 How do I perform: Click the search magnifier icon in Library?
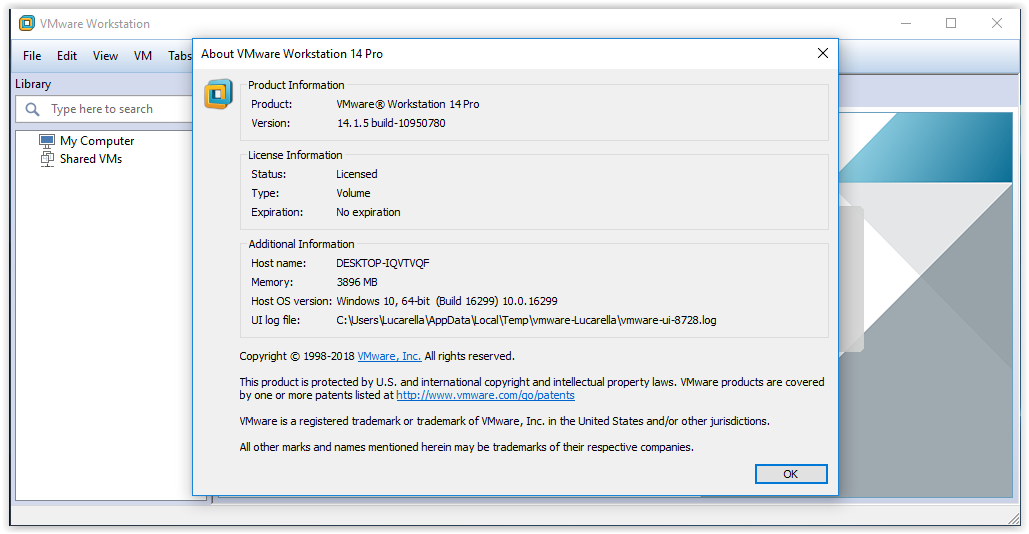tap(32, 109)
